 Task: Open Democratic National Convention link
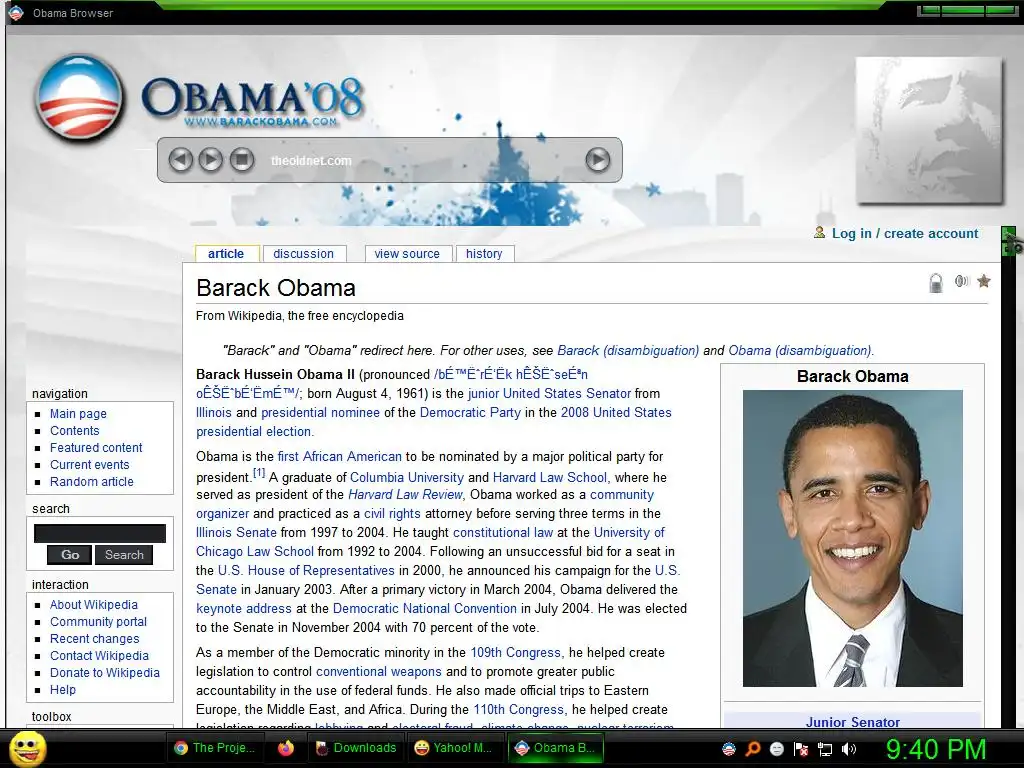point(424,609)
